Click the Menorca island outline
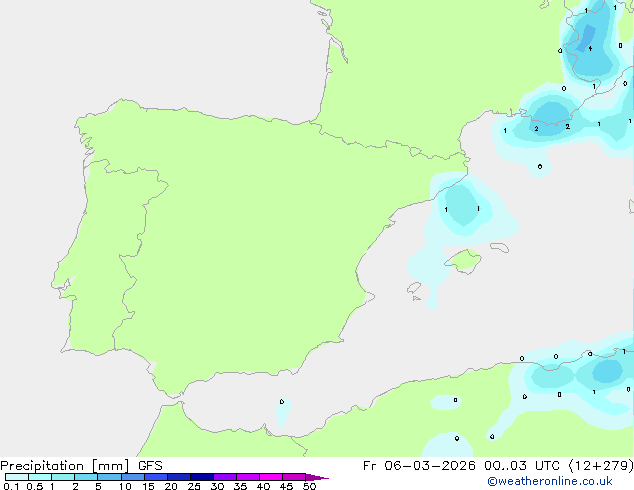This screenshot has width=634, height=490. 500,247
